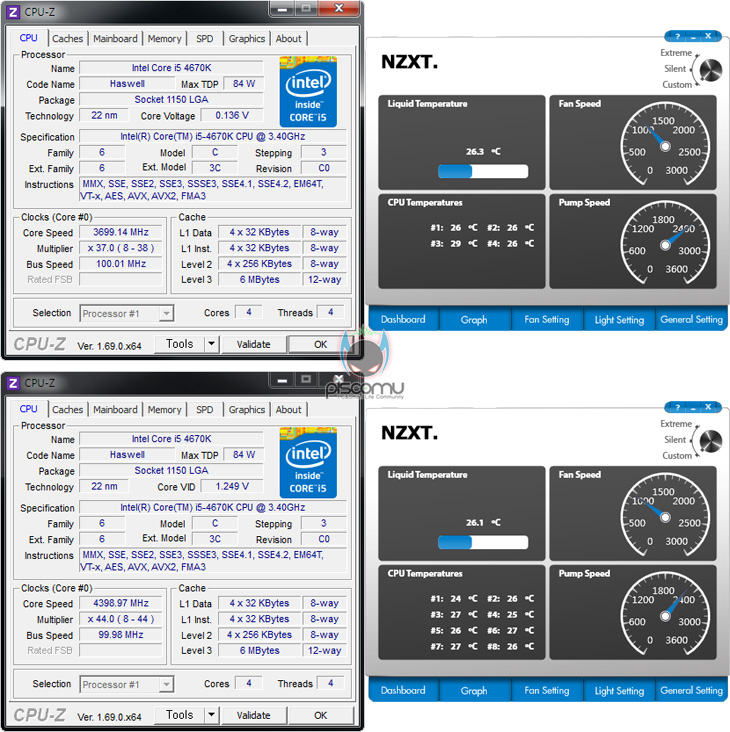Screen dimensions: 730x732
Task: Select Extreme mode in upper NZXT window
Action: [x=675, y=53]
